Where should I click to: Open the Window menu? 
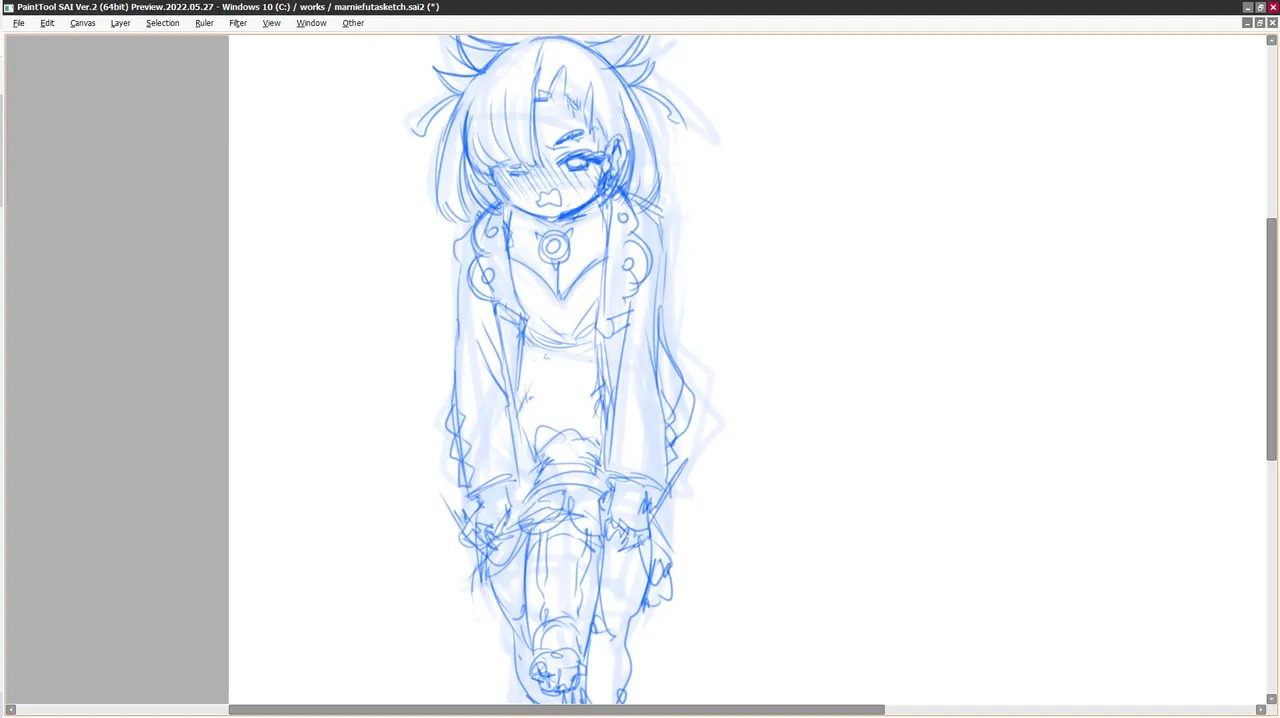(311, 23)
